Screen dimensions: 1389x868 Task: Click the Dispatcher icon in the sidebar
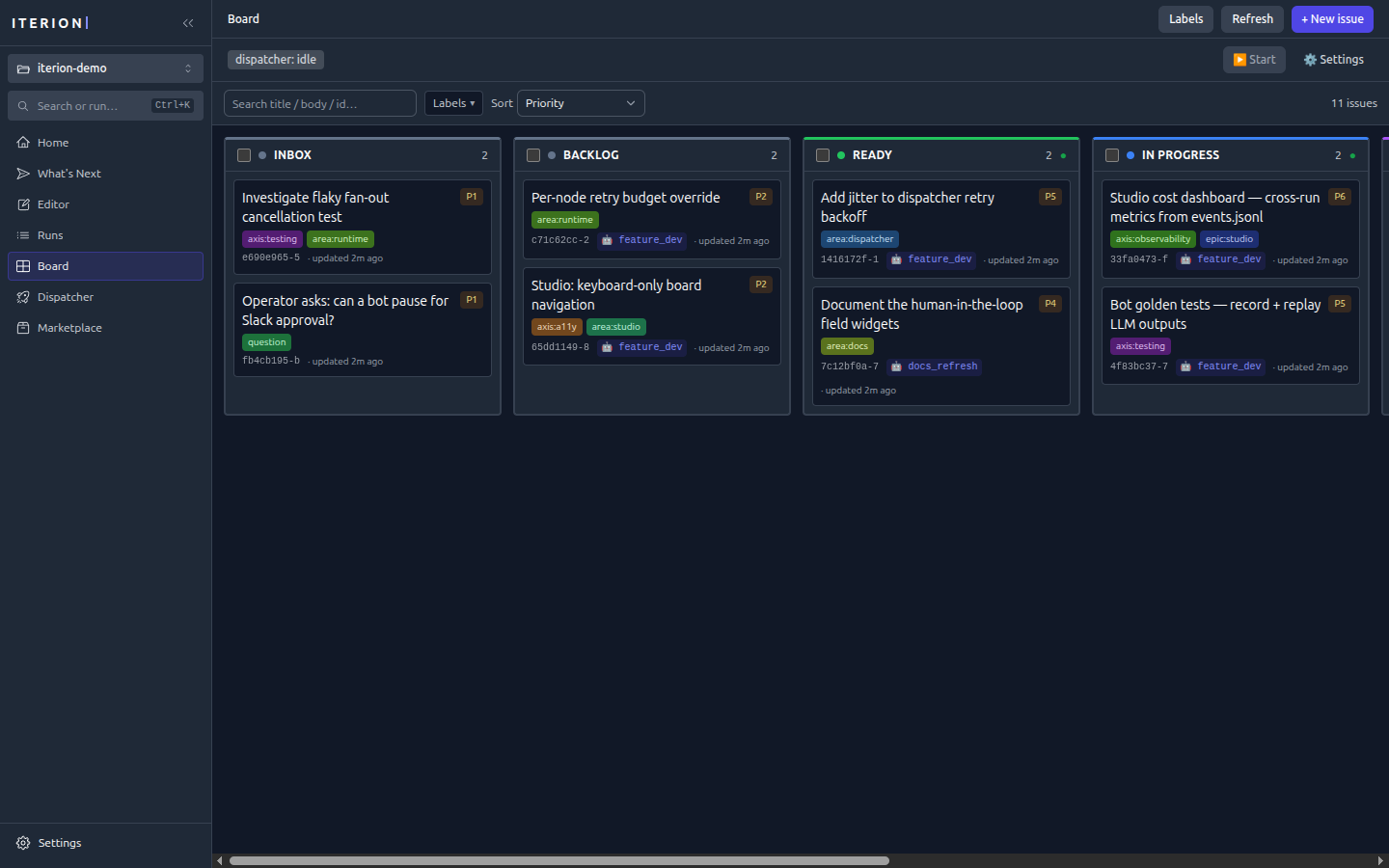point(23,297)
